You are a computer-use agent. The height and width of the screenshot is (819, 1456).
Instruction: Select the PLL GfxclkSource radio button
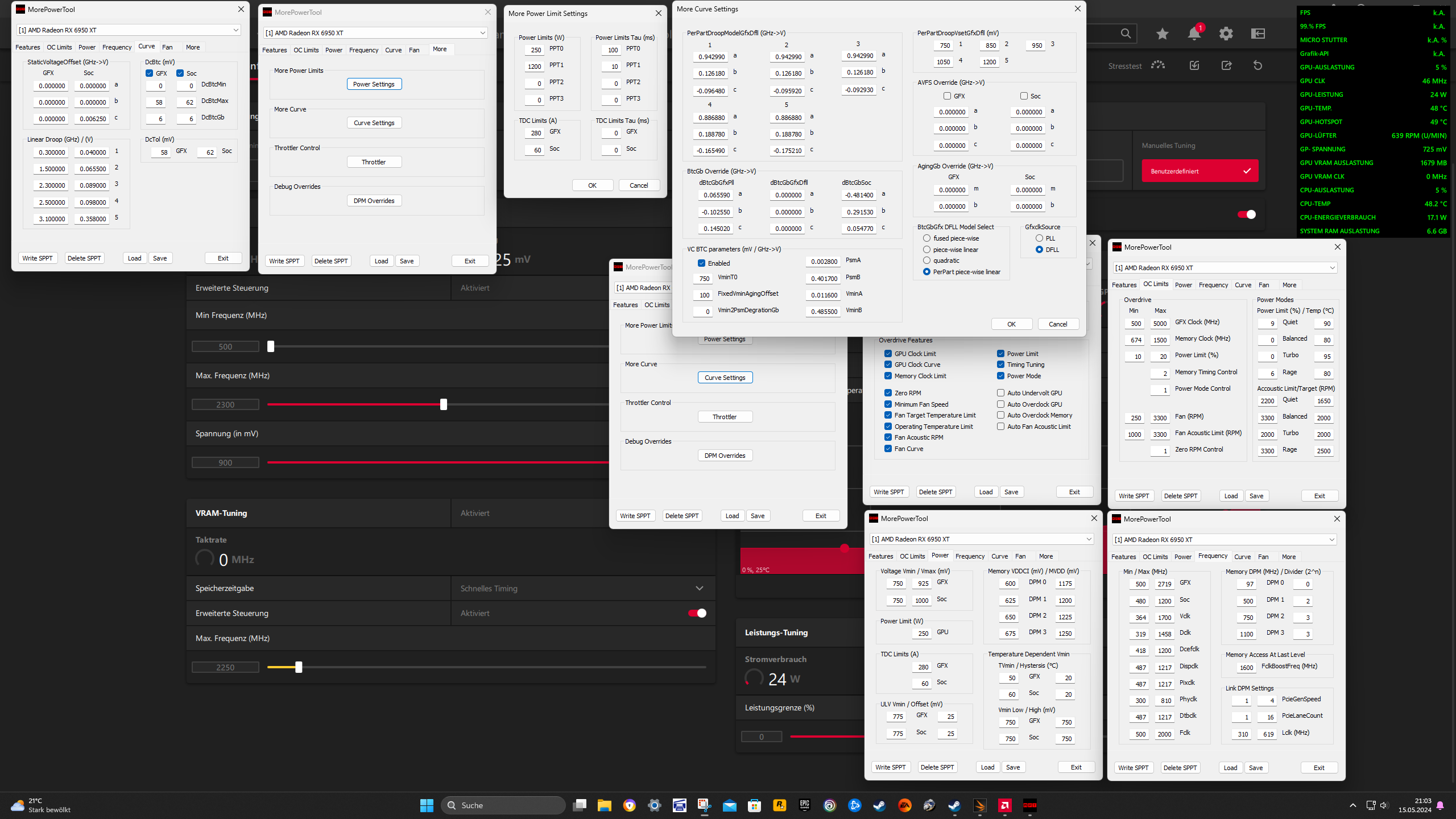point(1039,238)
